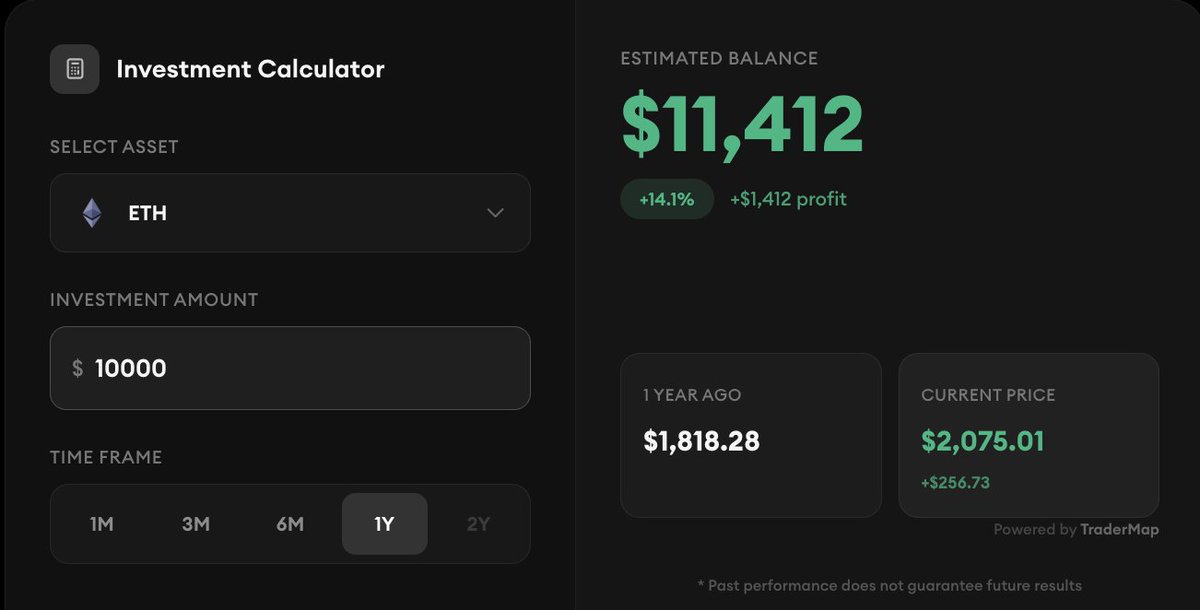1200x610 pixels.
Task: Click the +$1,412 profit text
Action: pyautogui.click(x=788, y=199)
